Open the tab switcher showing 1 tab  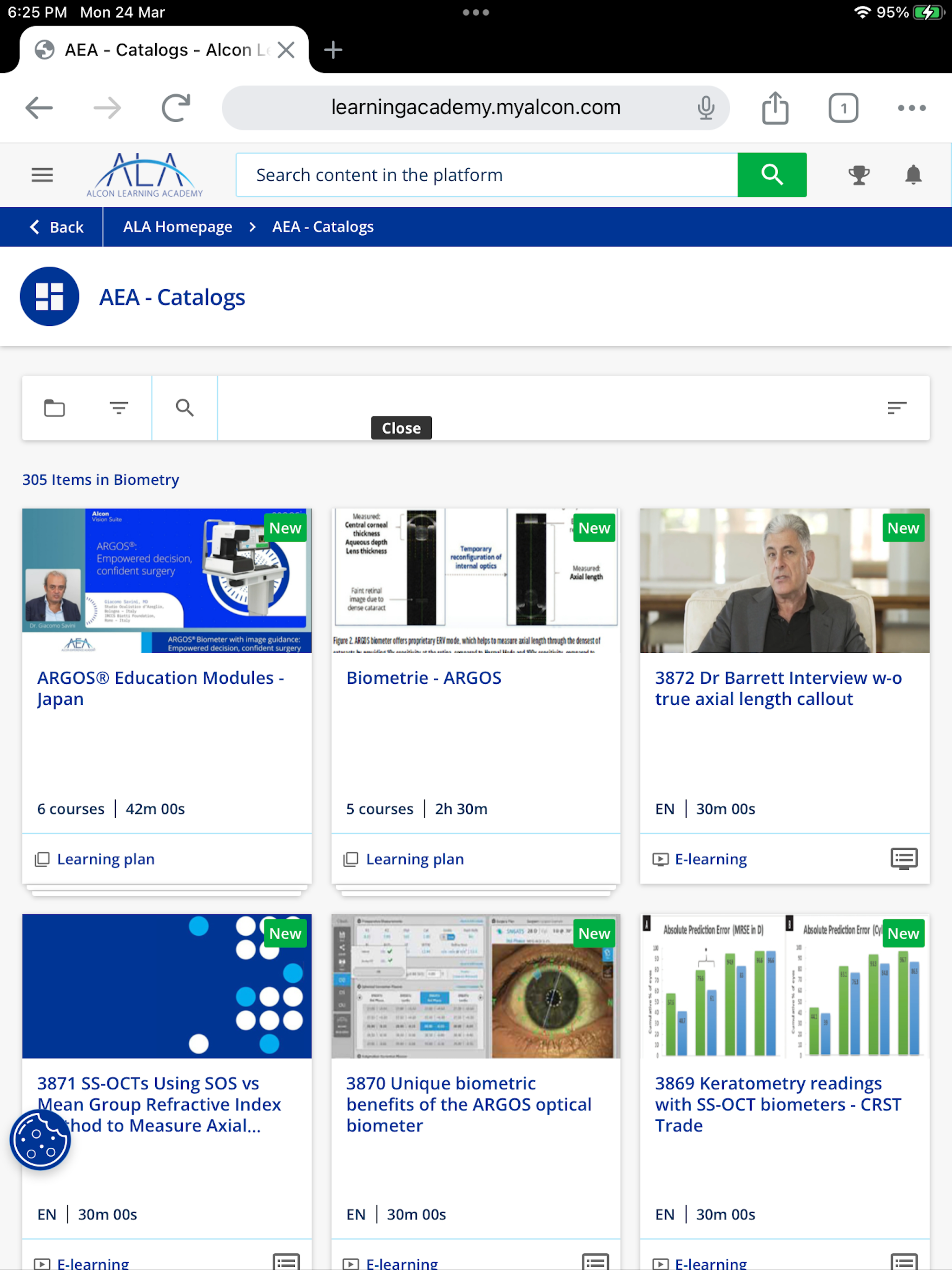(x=843, y=107)
